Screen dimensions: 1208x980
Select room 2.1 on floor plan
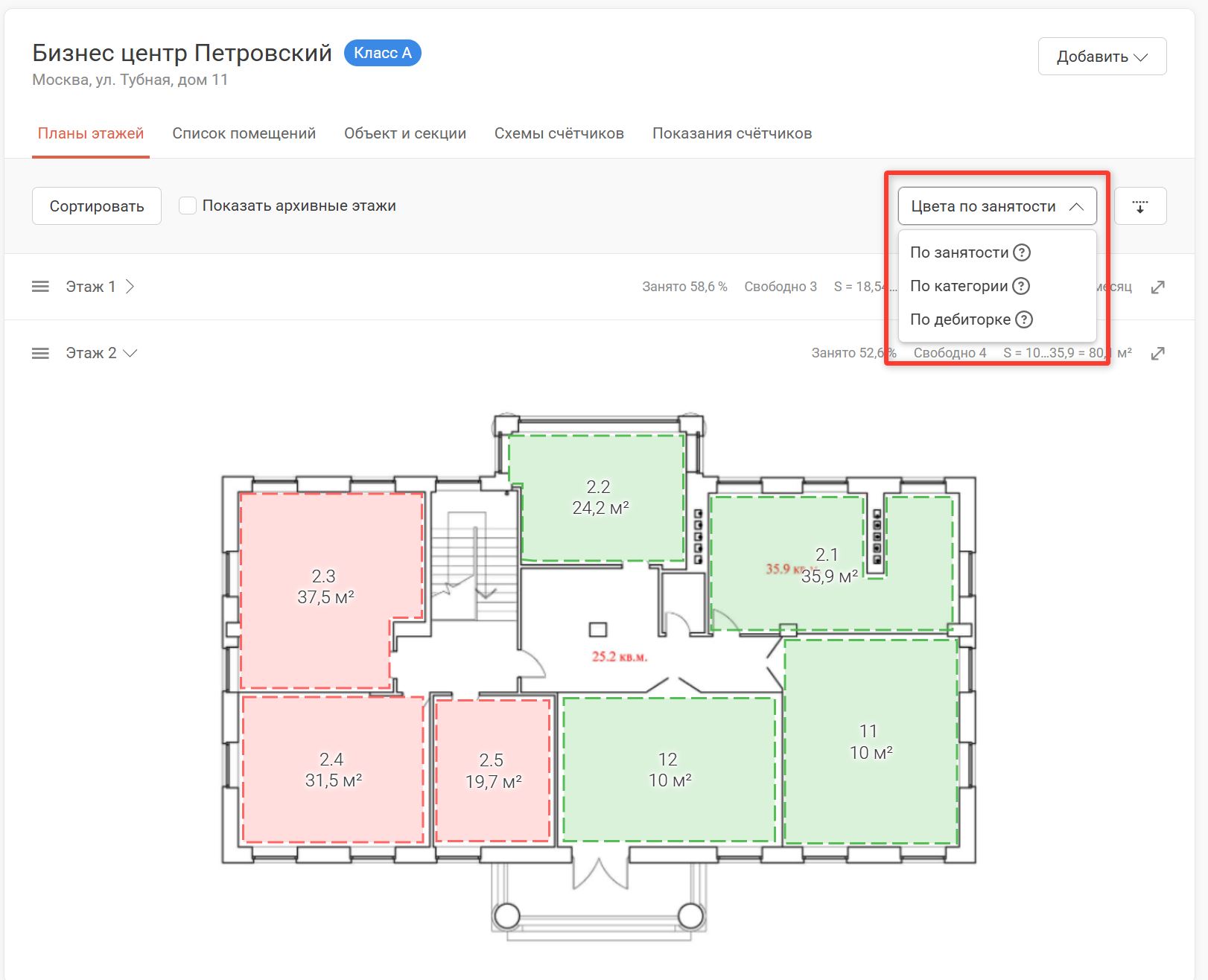828,565
